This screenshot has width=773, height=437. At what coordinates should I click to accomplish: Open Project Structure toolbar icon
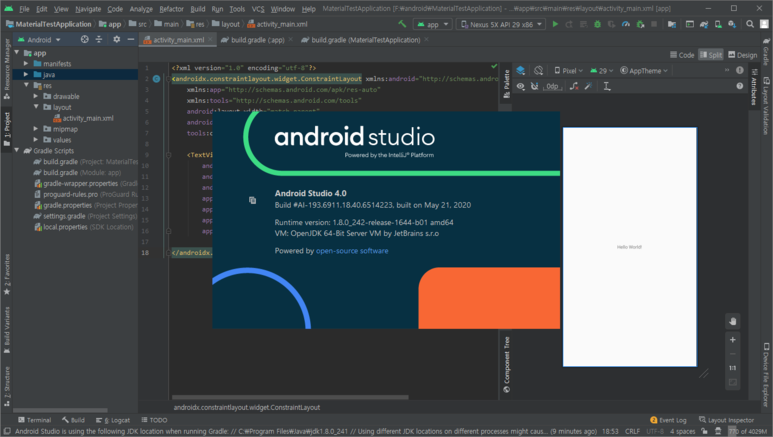click(671, 24)
